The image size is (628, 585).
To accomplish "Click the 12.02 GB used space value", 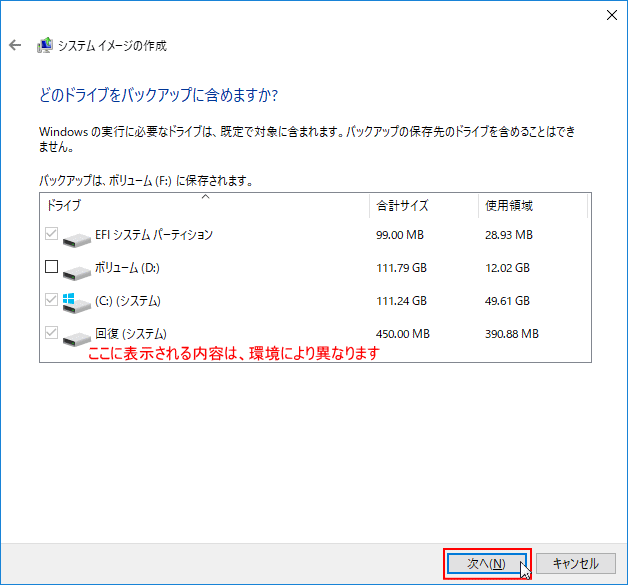I will pos(507,267).
